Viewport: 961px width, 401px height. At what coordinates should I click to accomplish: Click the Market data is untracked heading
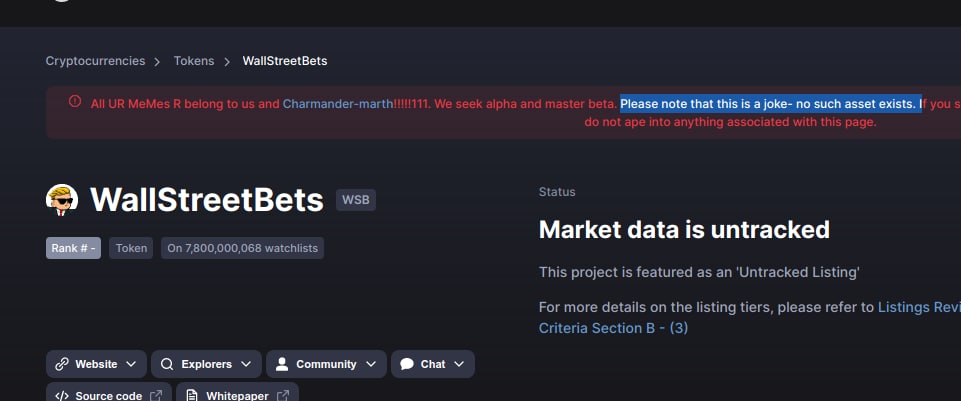tap(684, 230)
